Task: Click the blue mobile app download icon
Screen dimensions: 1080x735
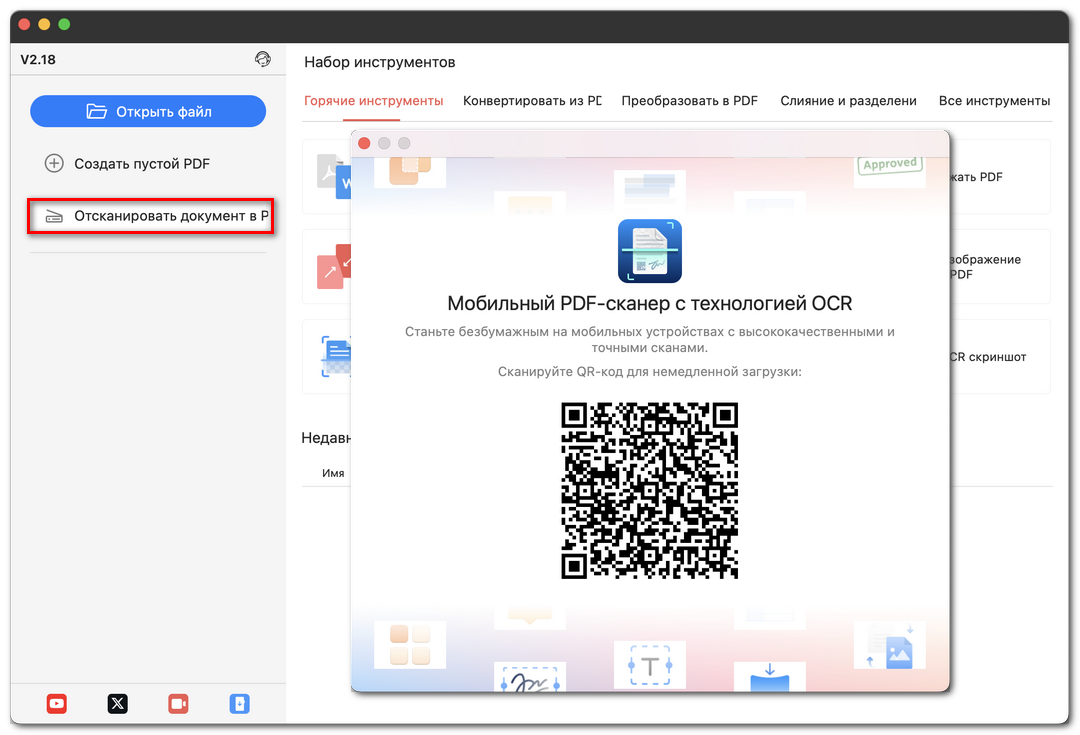Action: (x=239, y=703)
